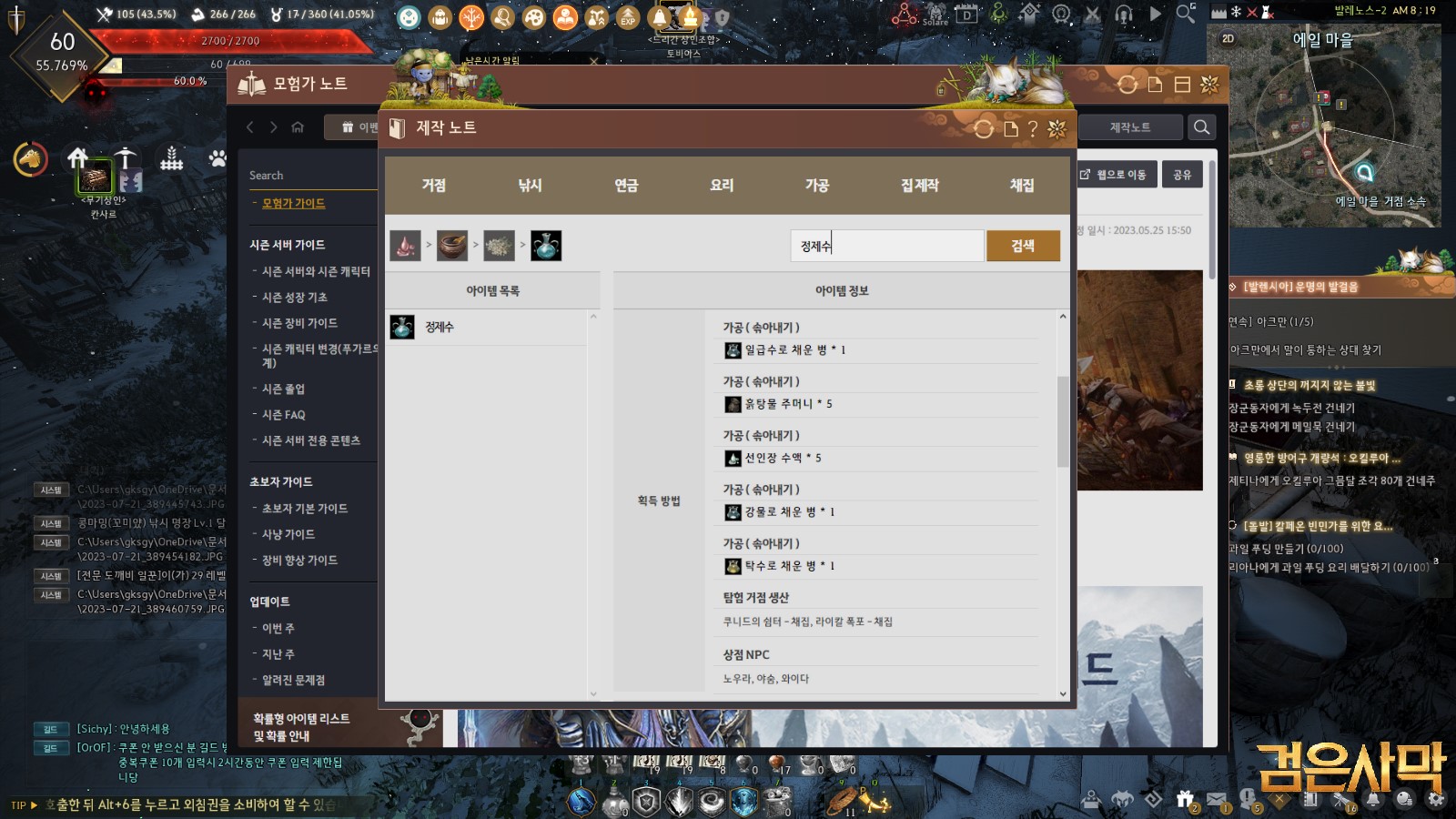Open 사냥 가이드 link
1456x819 pixels.
pos(288,534)
